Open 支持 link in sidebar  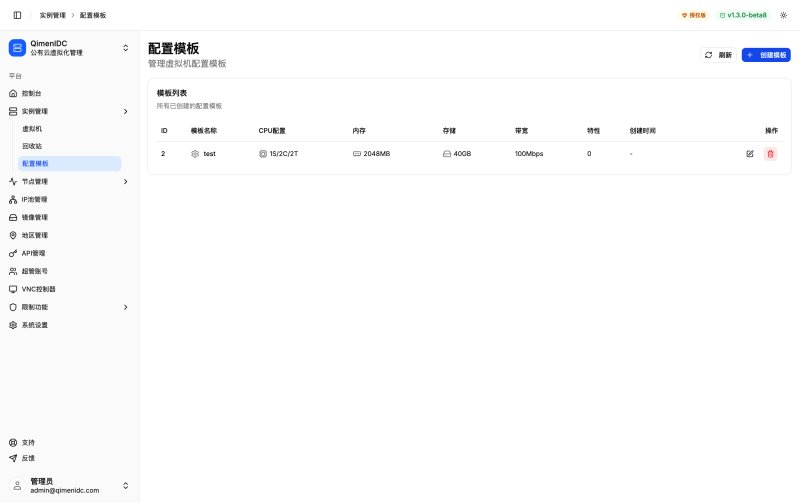(68, 442)
